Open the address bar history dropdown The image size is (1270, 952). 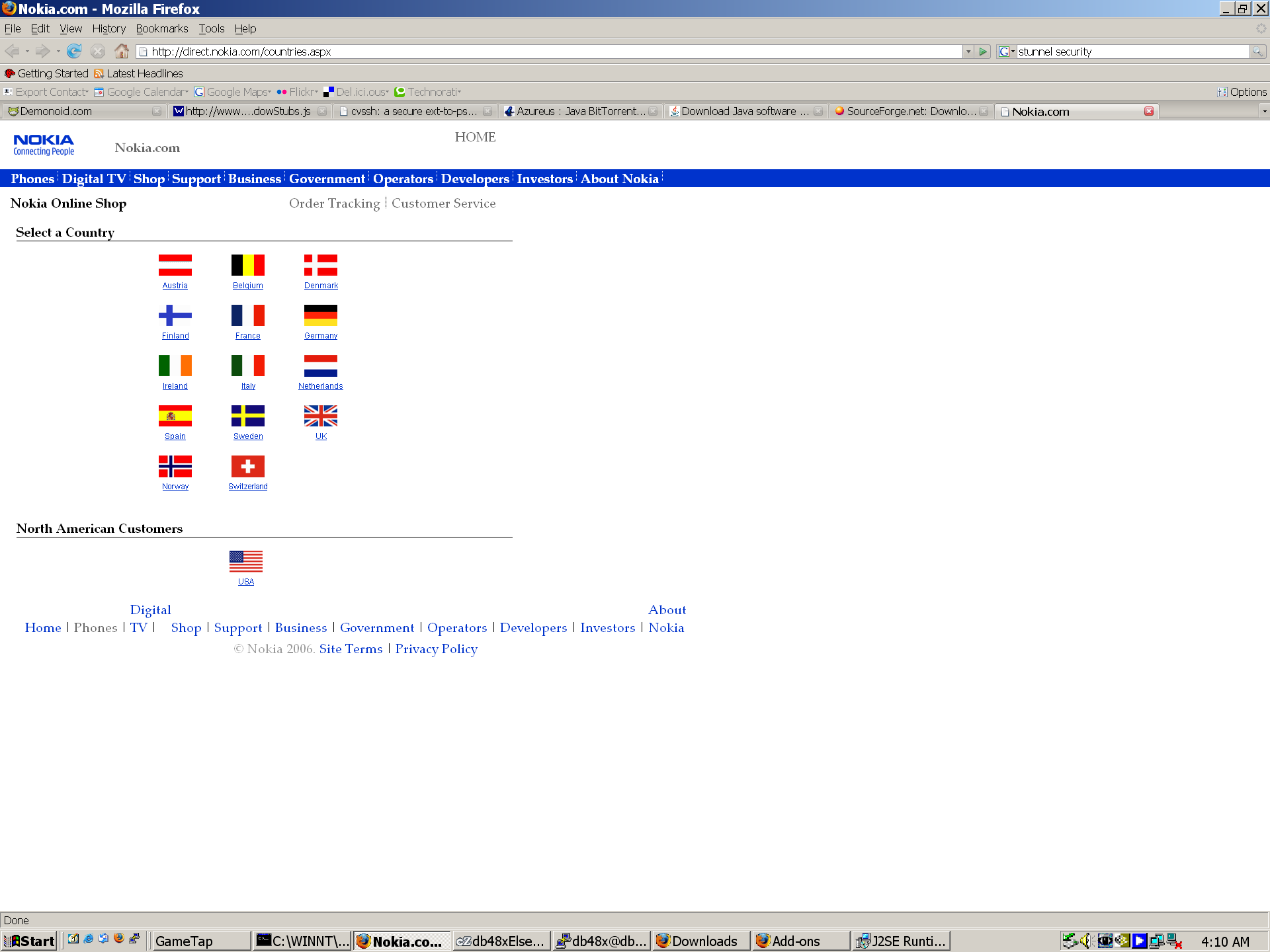click(968, 52)
